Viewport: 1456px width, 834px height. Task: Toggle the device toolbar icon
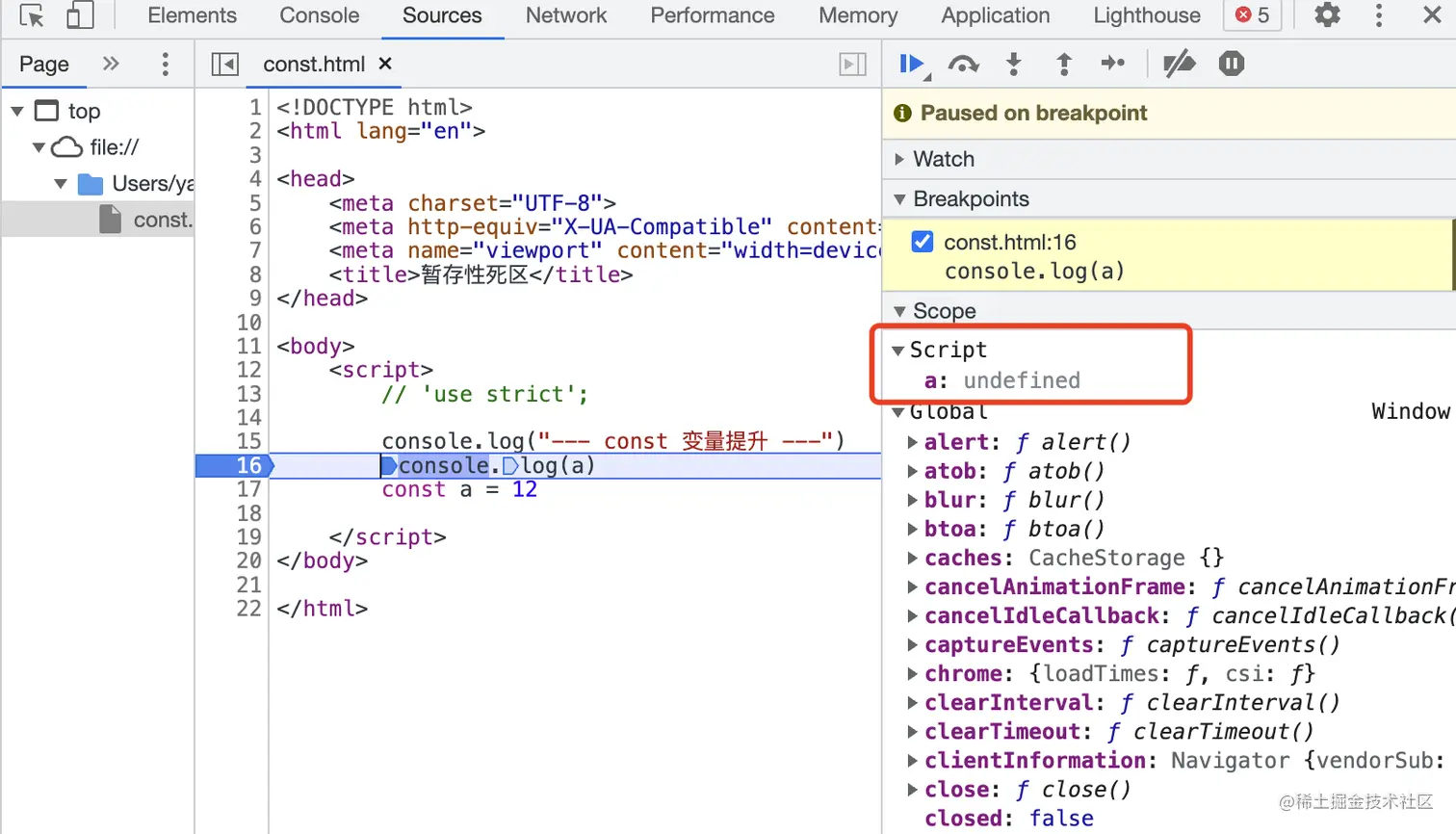point(80,15)
